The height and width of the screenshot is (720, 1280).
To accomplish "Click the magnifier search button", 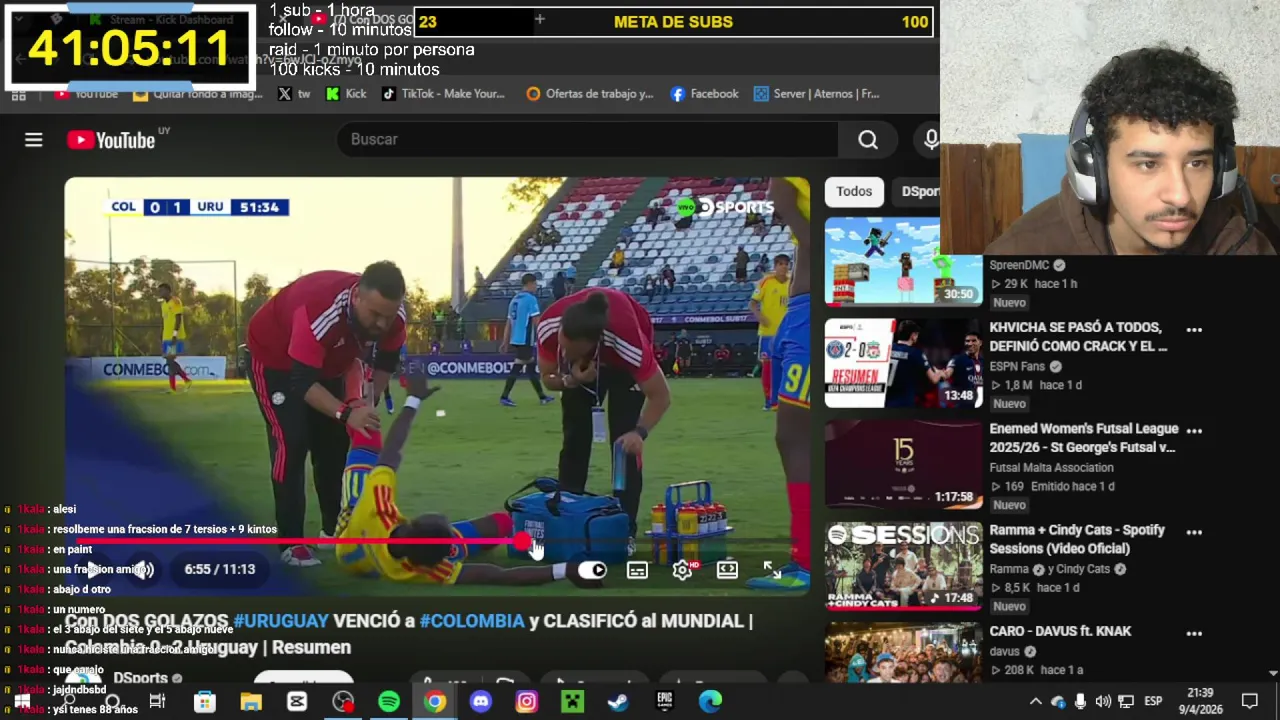I will tap(868, 140).
